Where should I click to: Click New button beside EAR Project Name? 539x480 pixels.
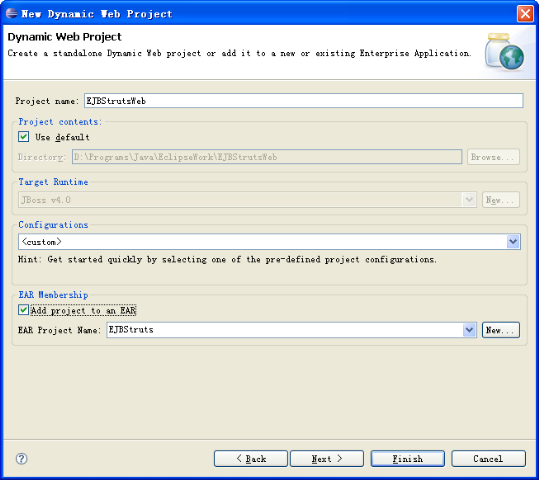(501, 330)
